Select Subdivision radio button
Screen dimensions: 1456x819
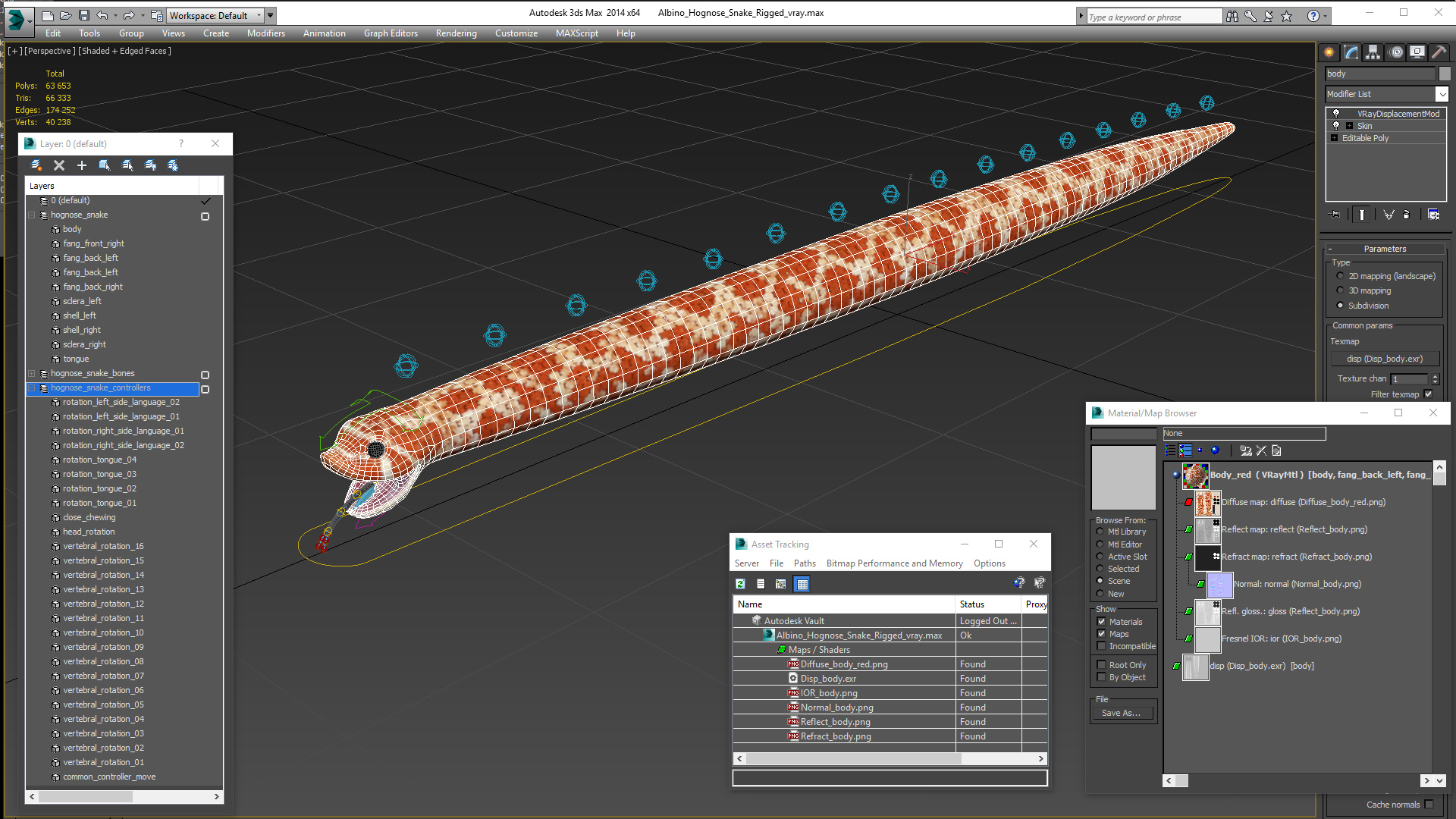[1340, 306]
